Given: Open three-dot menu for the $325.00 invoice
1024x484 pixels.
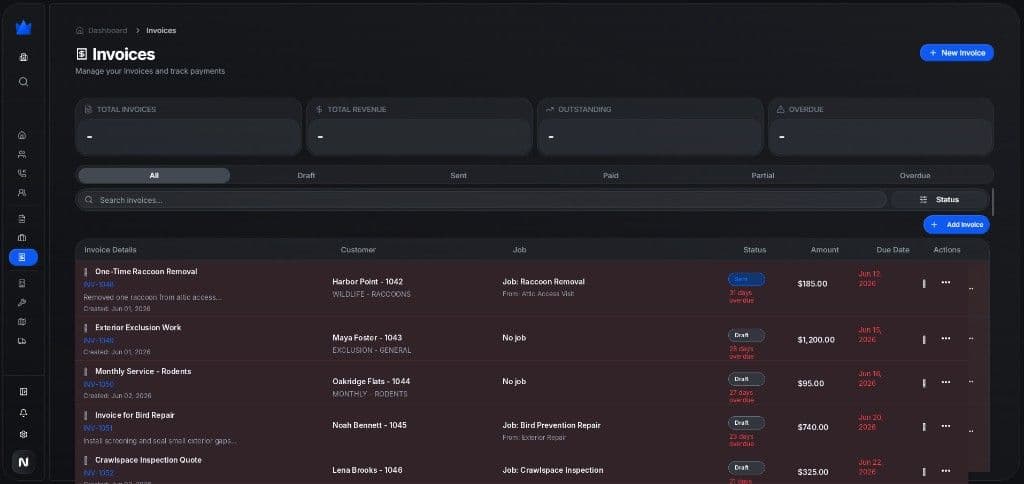Looking at the screenshot, I should (x=946, y=471).
